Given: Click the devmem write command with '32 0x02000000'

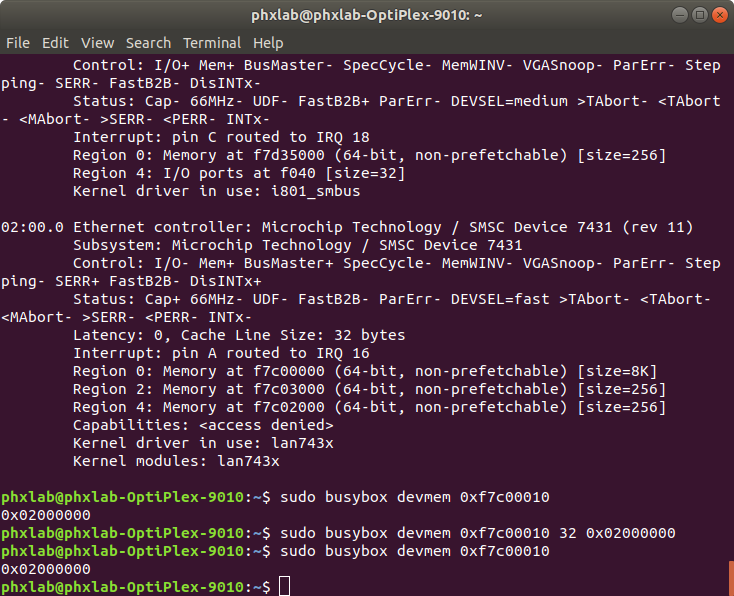Looking at the screenshot, I should [x=478, y=533].
